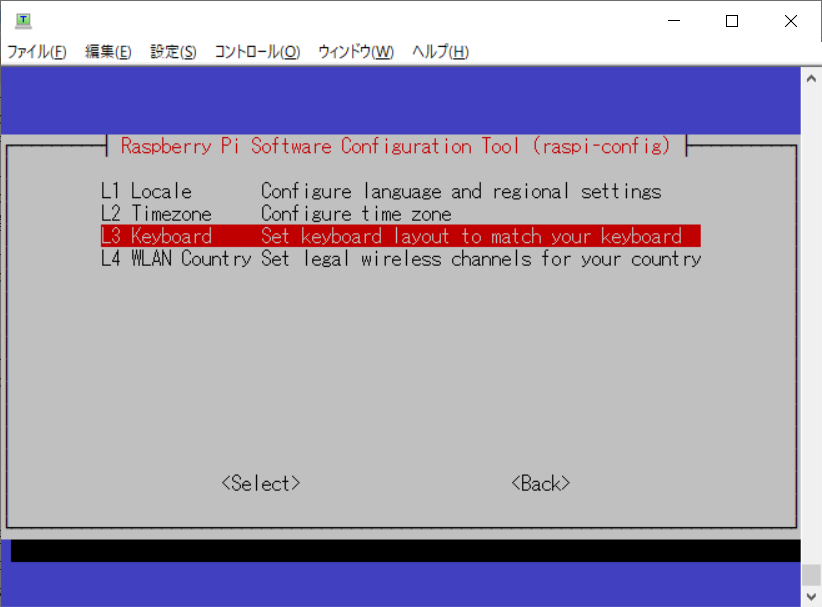Click the vertical scrollbar thumb

point(811,575)
